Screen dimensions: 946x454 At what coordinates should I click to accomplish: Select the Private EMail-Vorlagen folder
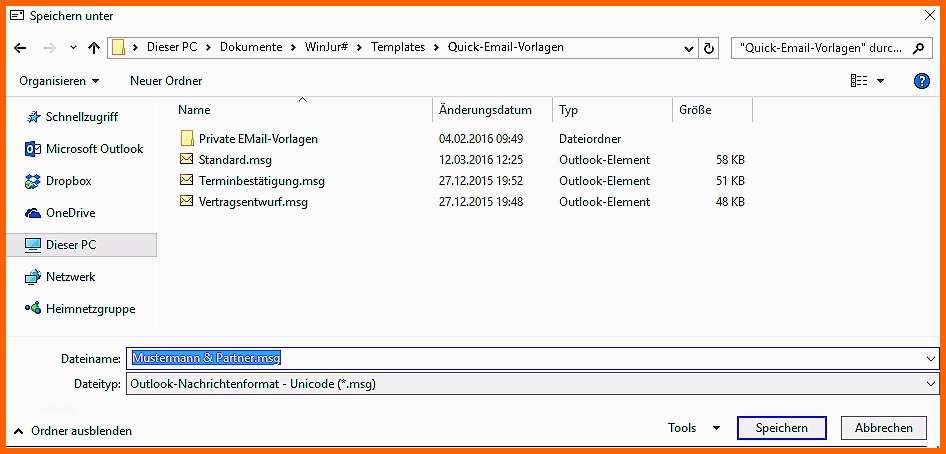coord(258,139)
